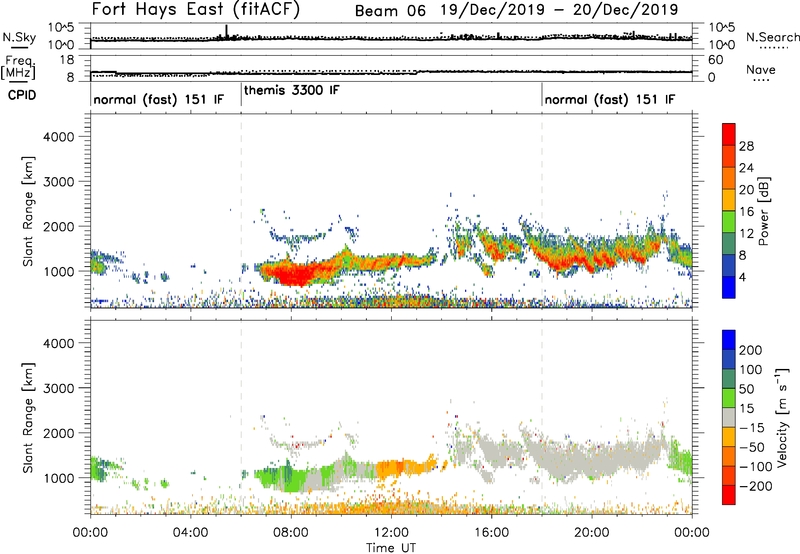The width and height of the screenshot is (800, 554).
Task: Click the 'Velocity [m s-1]' colorbar label
Action: 782,417
